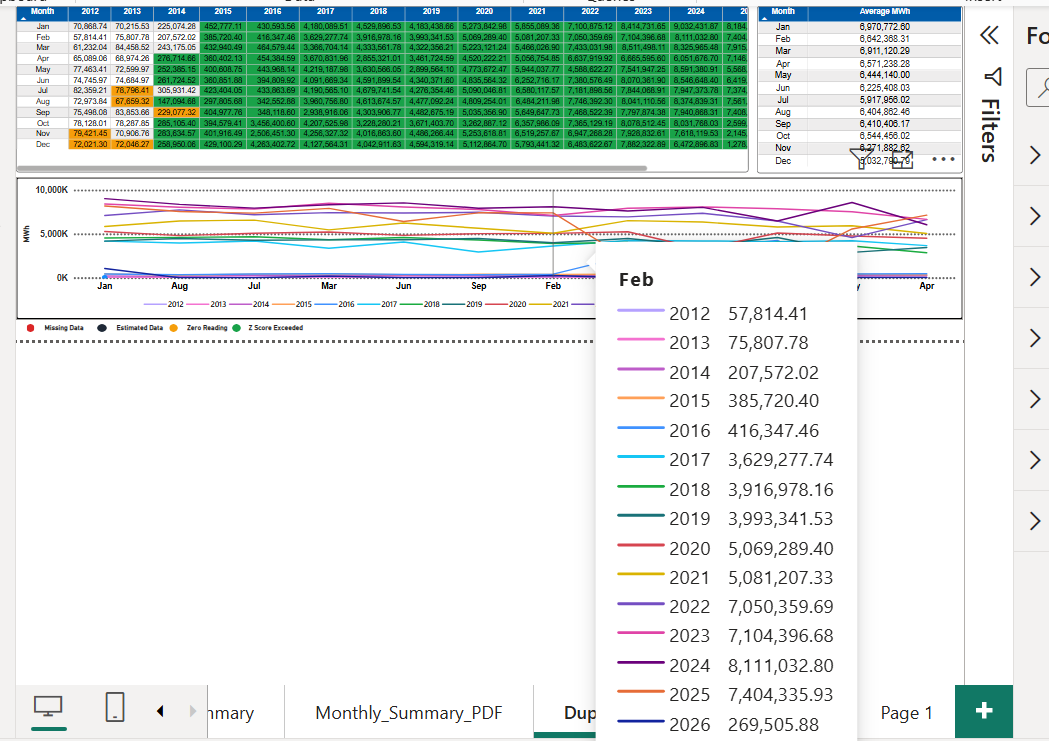Switch to mobile layout view icon
The image size is (1049, 741).
[115, 707]
